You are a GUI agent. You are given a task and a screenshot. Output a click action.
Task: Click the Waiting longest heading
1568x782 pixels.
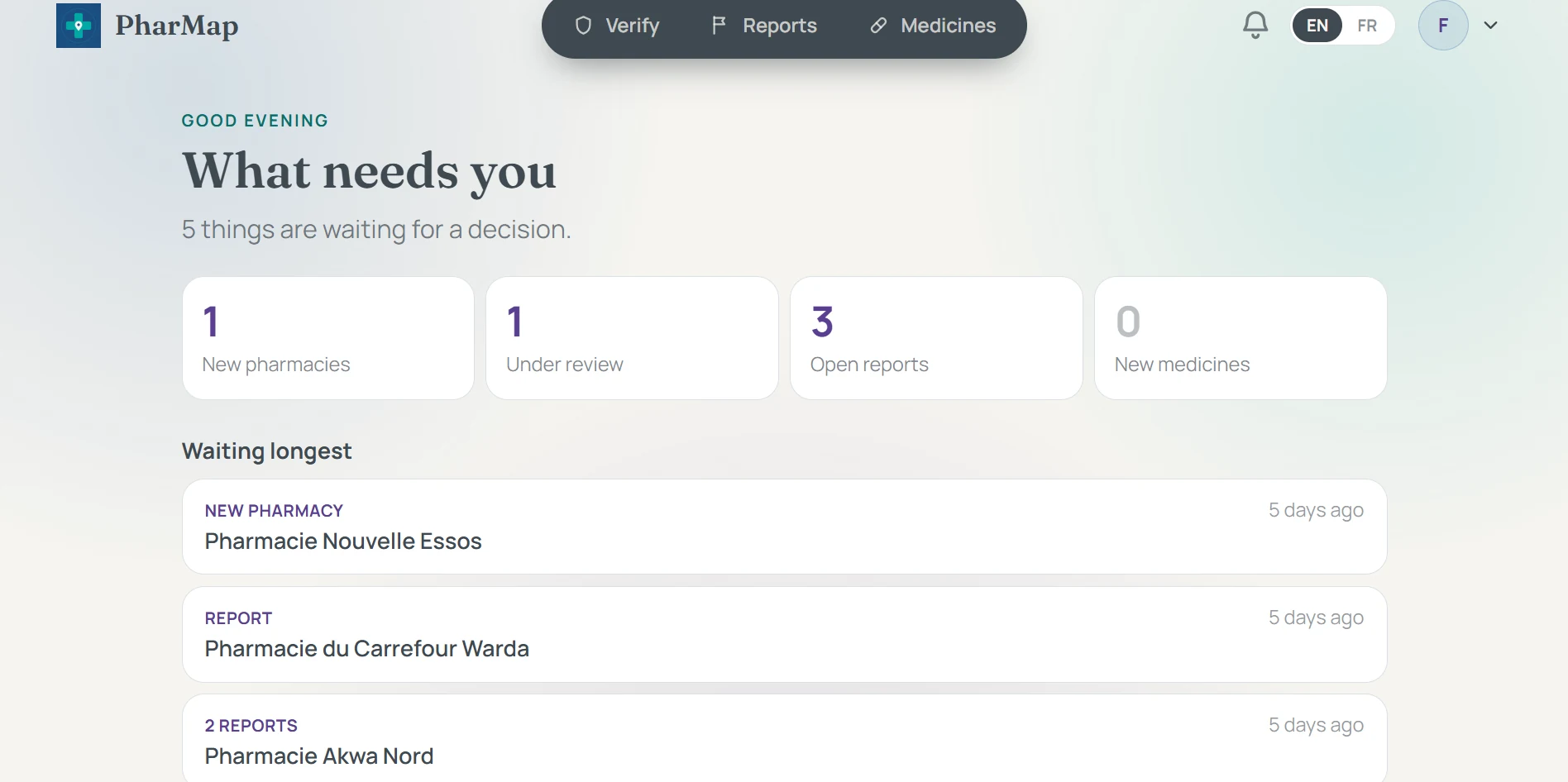point(266,451)
